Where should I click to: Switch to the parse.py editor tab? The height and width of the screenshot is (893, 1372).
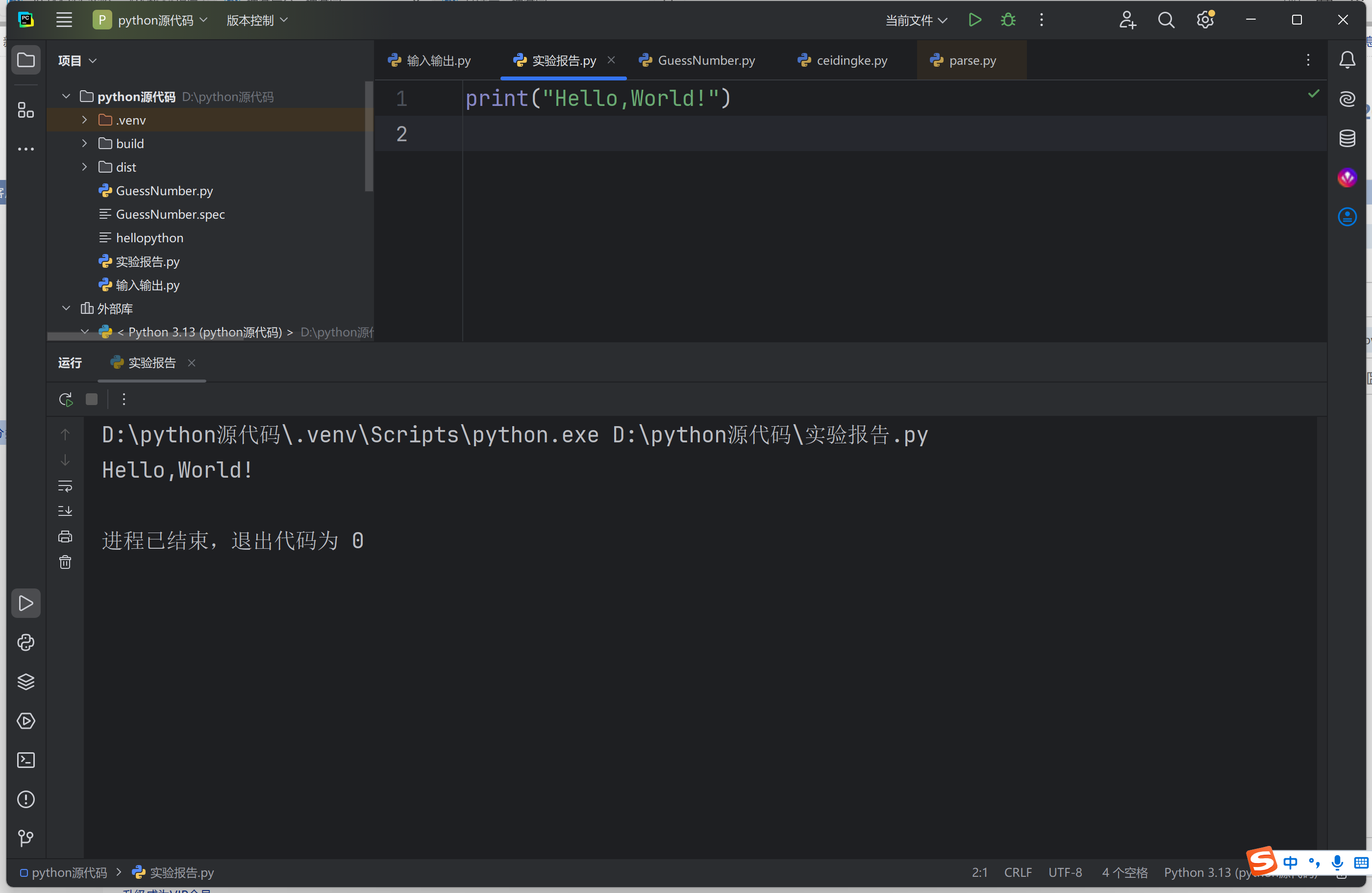pyautogui.click(x=972, y=61)
